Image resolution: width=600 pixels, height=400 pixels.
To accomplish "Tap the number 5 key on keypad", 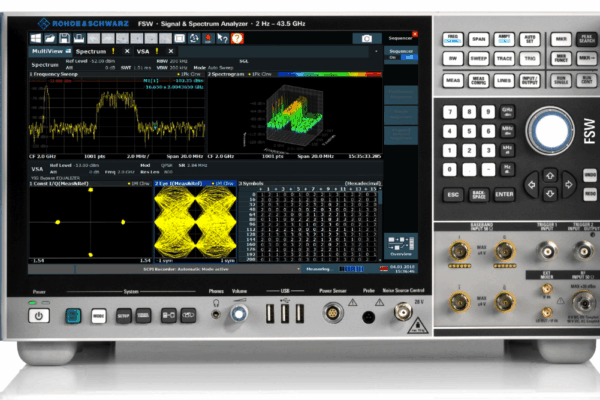I will 469,131.
